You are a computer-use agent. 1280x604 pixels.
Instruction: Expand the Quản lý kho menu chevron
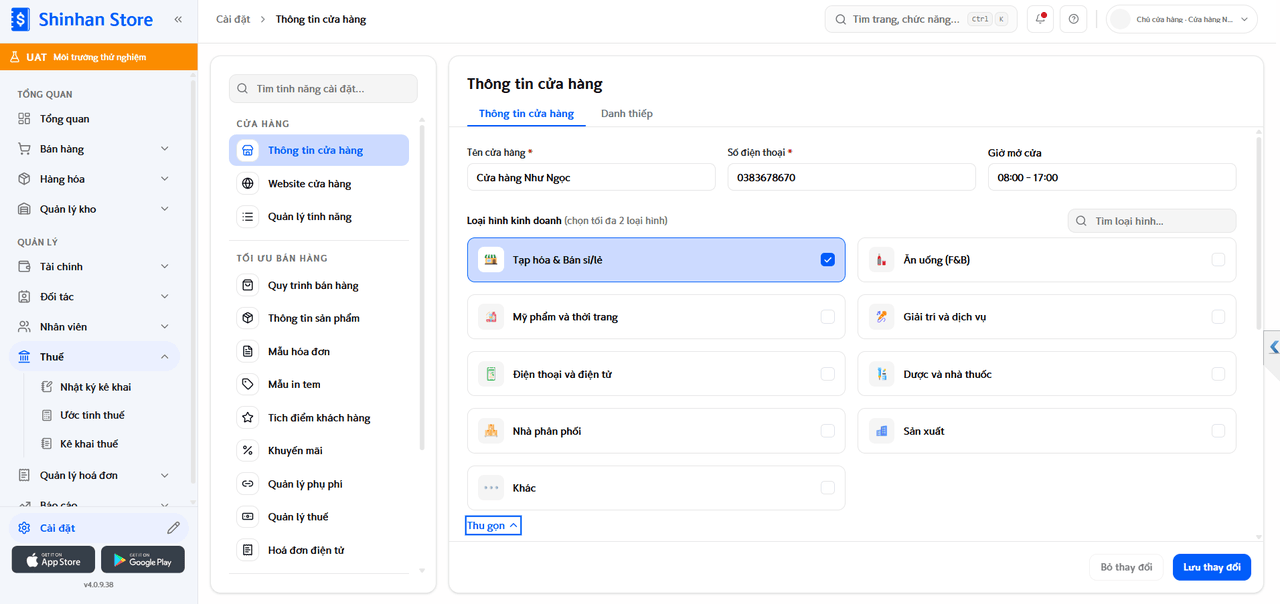pos(165,209)
